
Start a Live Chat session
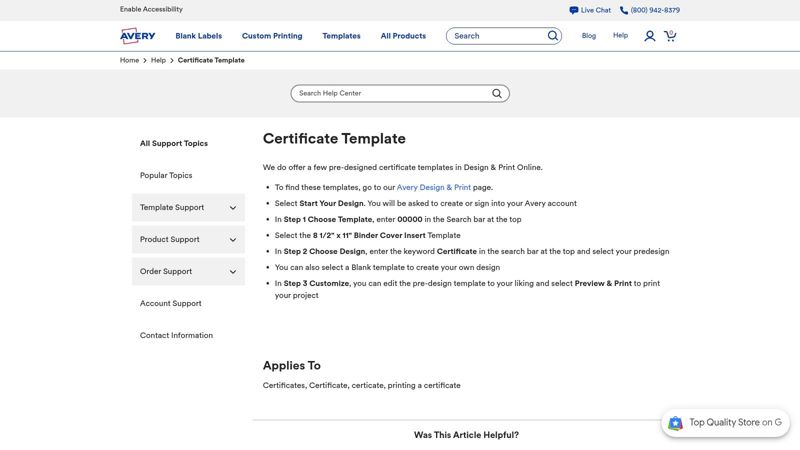(x=590, y=10)
